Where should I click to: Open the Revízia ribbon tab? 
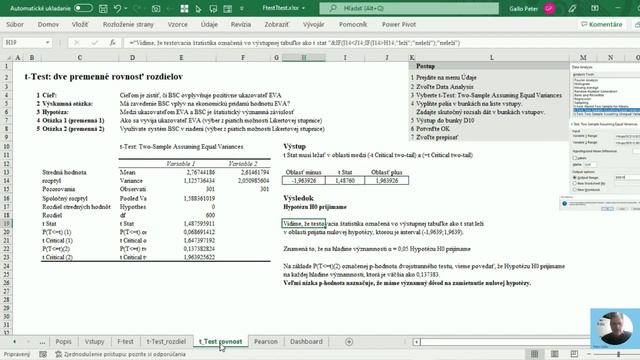click(x=241, y=24)
